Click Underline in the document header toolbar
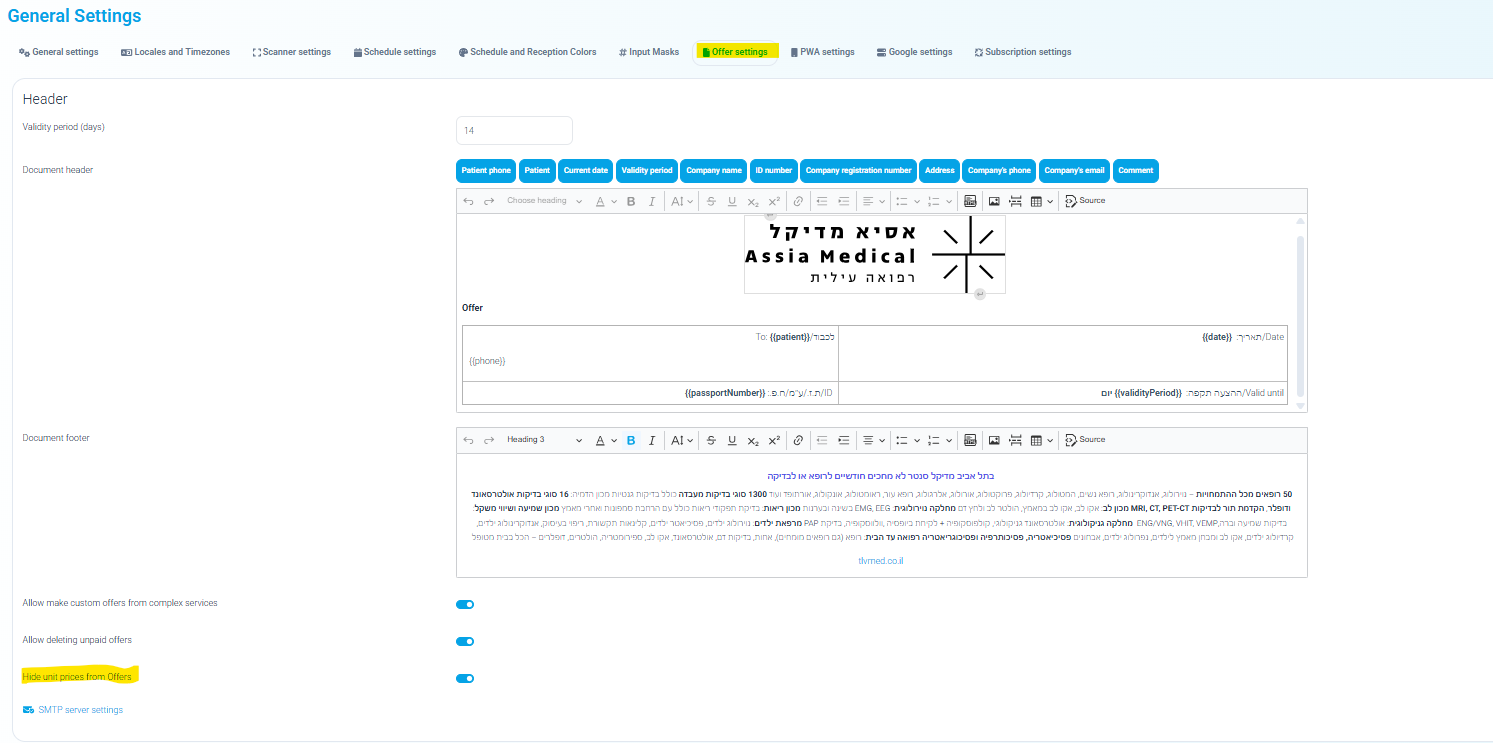This screenshot has width=1493, height=743. pyautogui.click(x=732, y=201)
